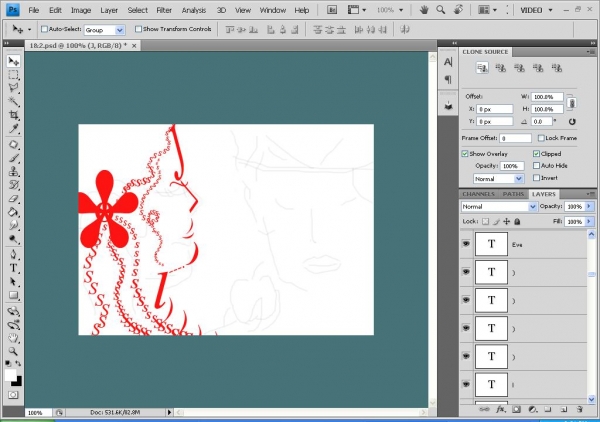Click the Frame Offset input field
The height and width of the screenshot is (422, 600).
[515, 138]
